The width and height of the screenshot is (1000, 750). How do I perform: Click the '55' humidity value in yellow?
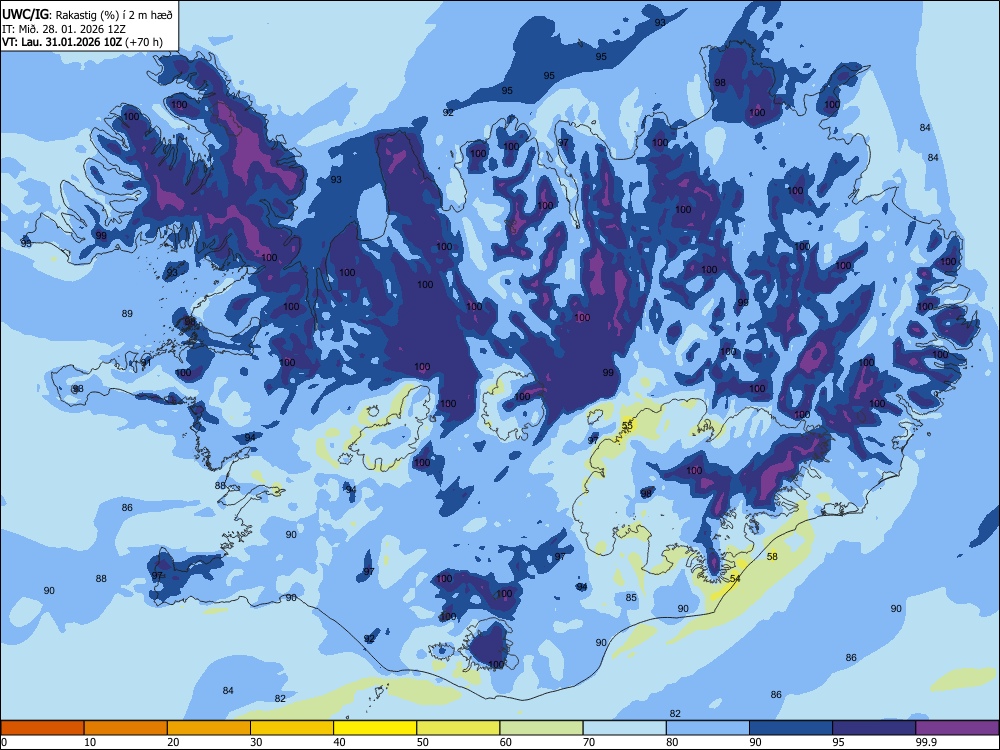[x=628, y=425]
